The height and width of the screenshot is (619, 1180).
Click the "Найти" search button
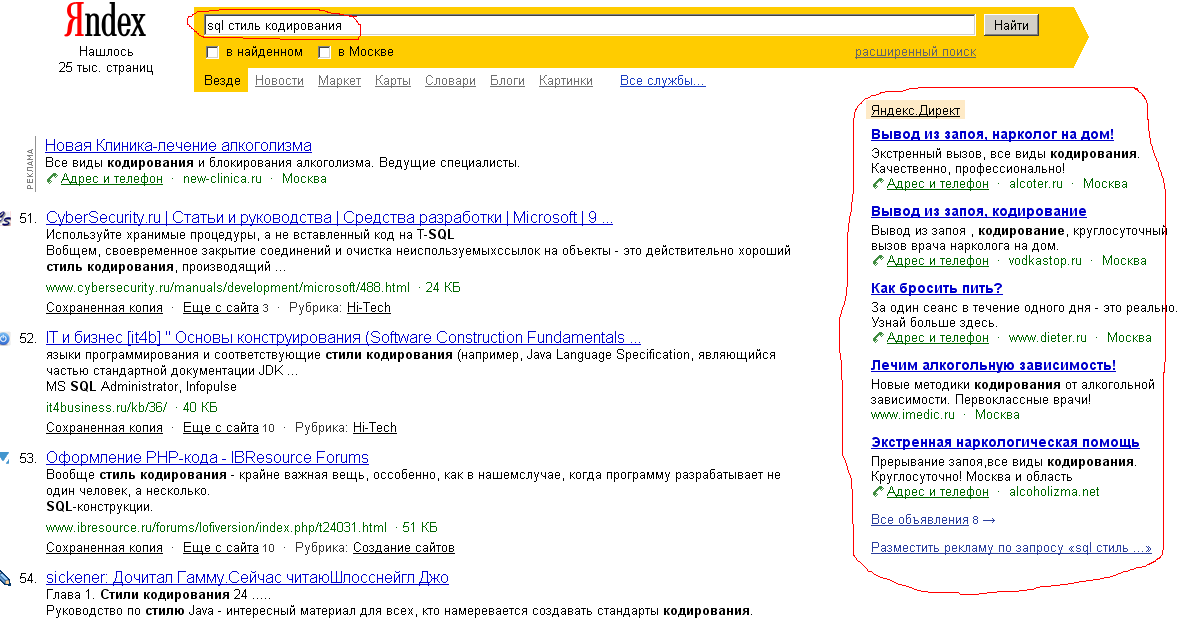pyautogui.click(x=1011, y=26)
